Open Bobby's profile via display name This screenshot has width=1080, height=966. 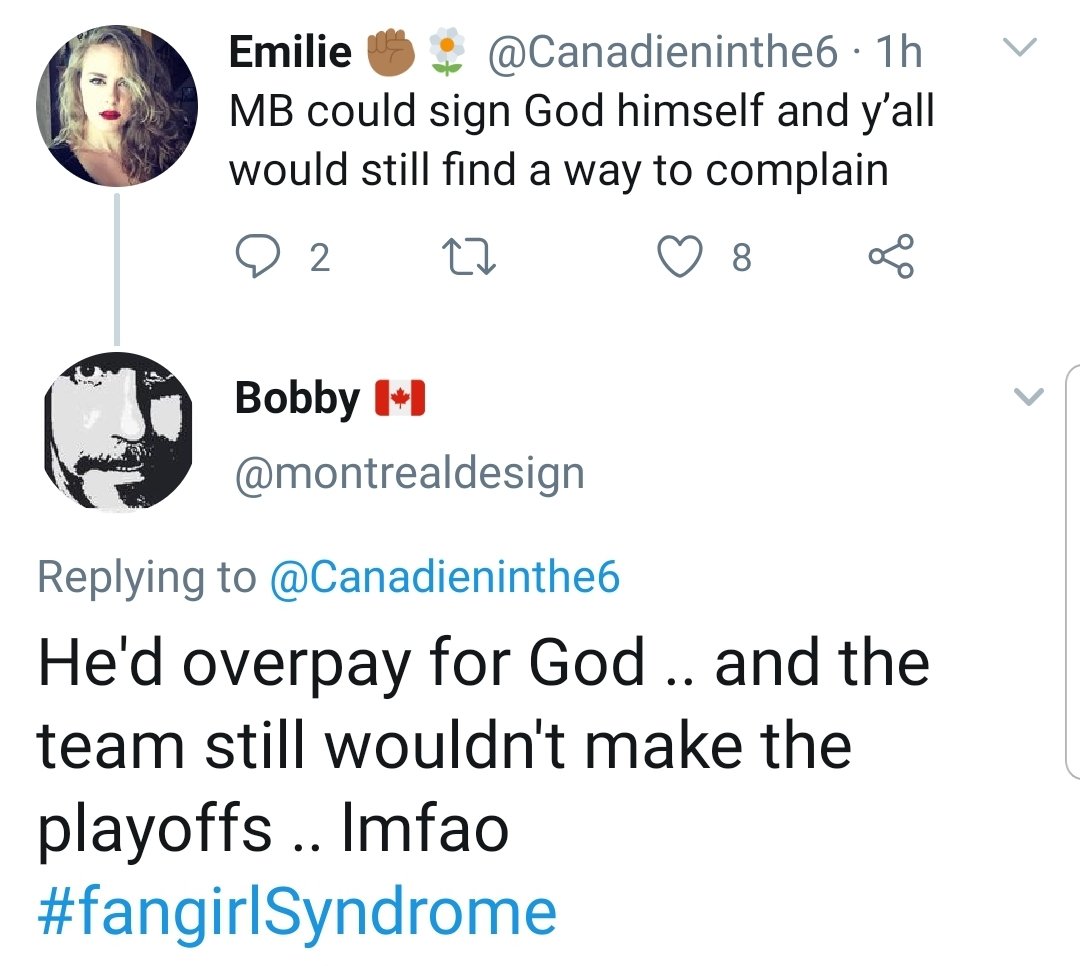click(297, 399)
